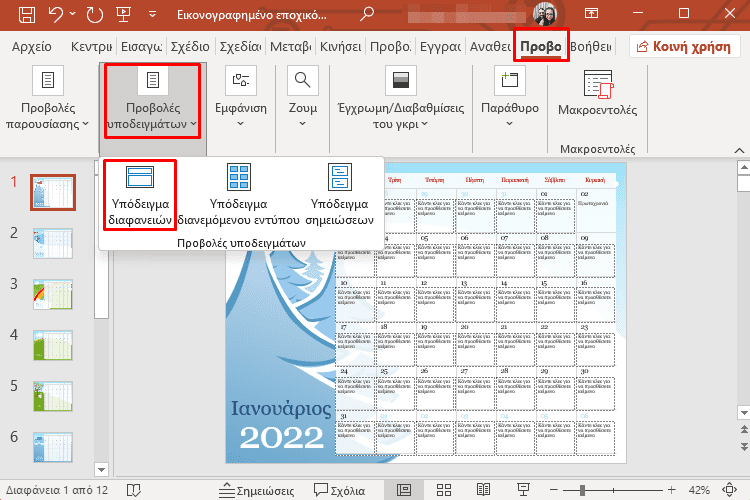Zoom out with minus button
Viewport: 750px width, 500px height.
pos(554,490)
